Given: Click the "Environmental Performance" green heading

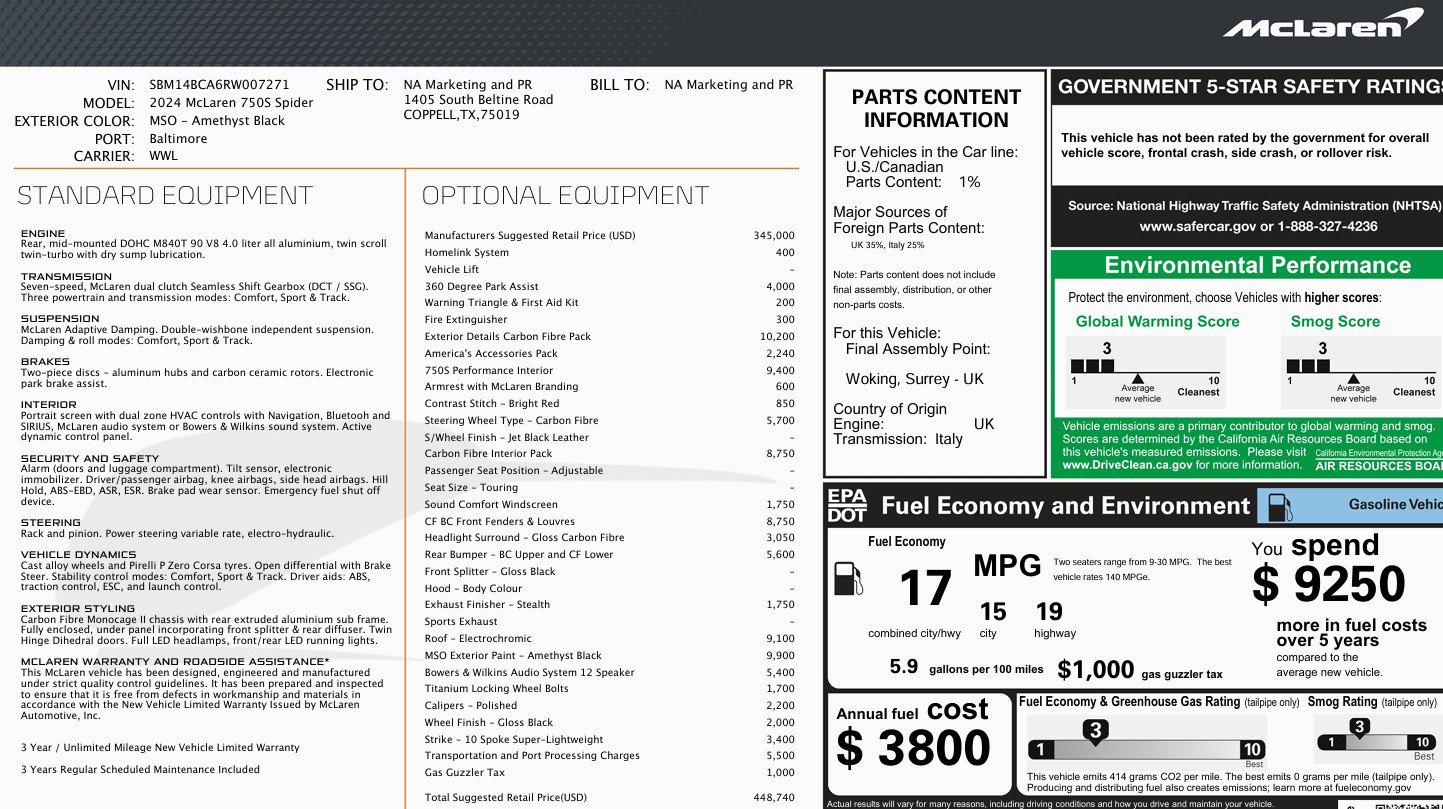Looking at the screenshot, I should [1258, 265].
